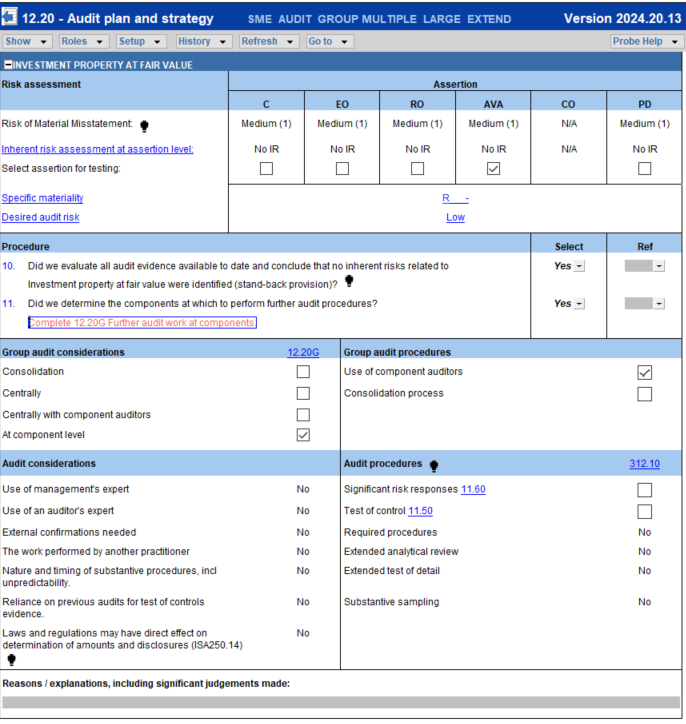
Task: Open Complete 12.20G Further audit work link
Action: tap(142, 322)
